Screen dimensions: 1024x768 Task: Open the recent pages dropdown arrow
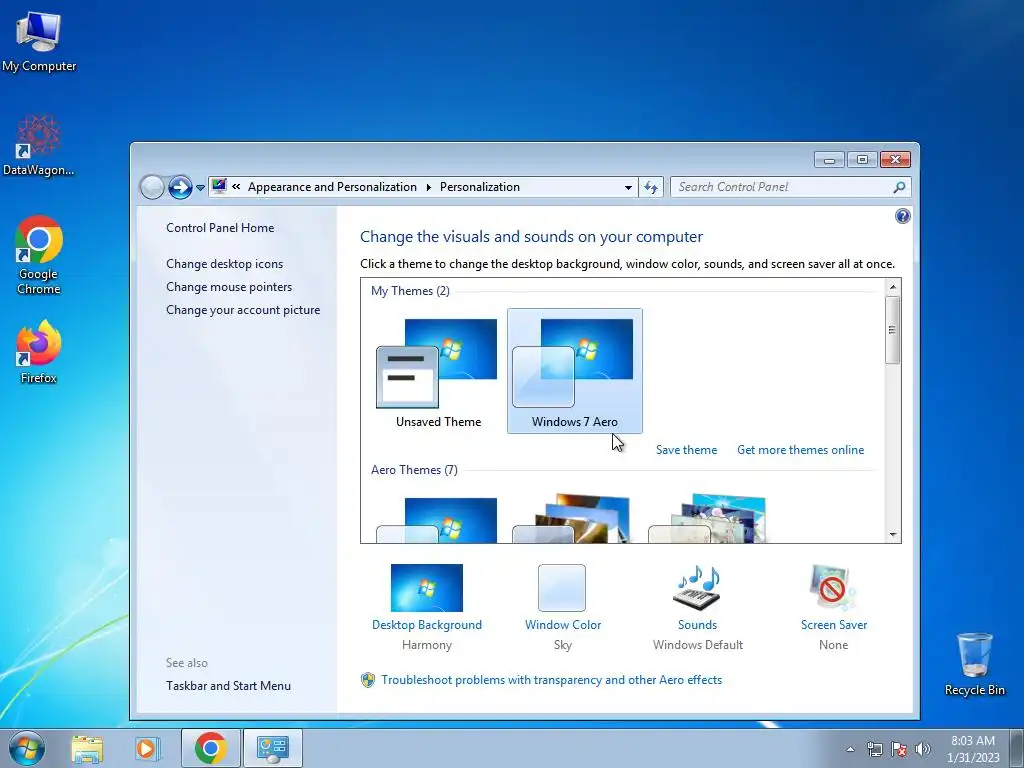click(x=200, y=188)
